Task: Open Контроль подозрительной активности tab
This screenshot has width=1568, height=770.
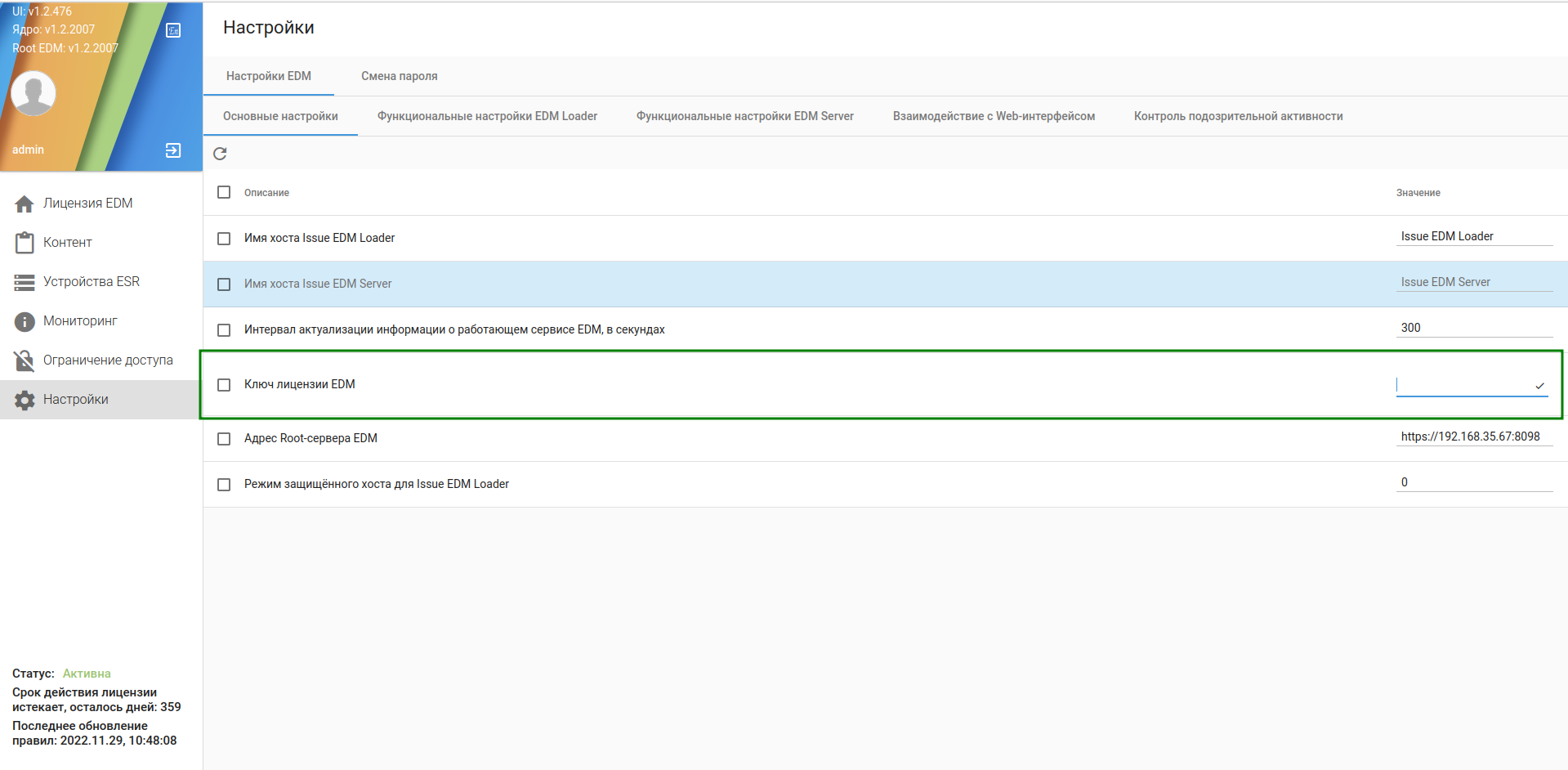Action: [x=1239, y=116]
